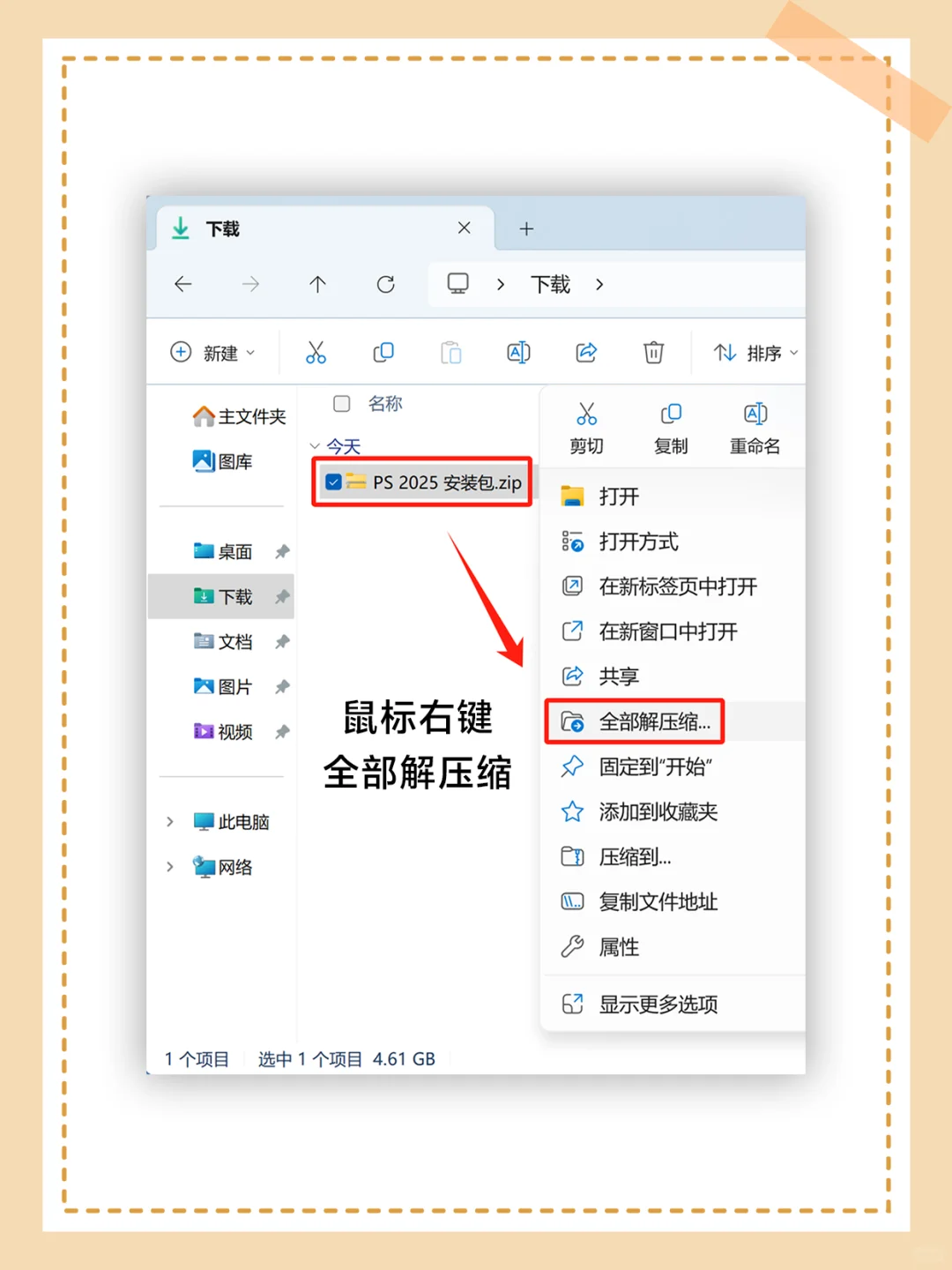Expand 此电脑 in the sidebar
The image size is (952, 1270).
[170, 821]
